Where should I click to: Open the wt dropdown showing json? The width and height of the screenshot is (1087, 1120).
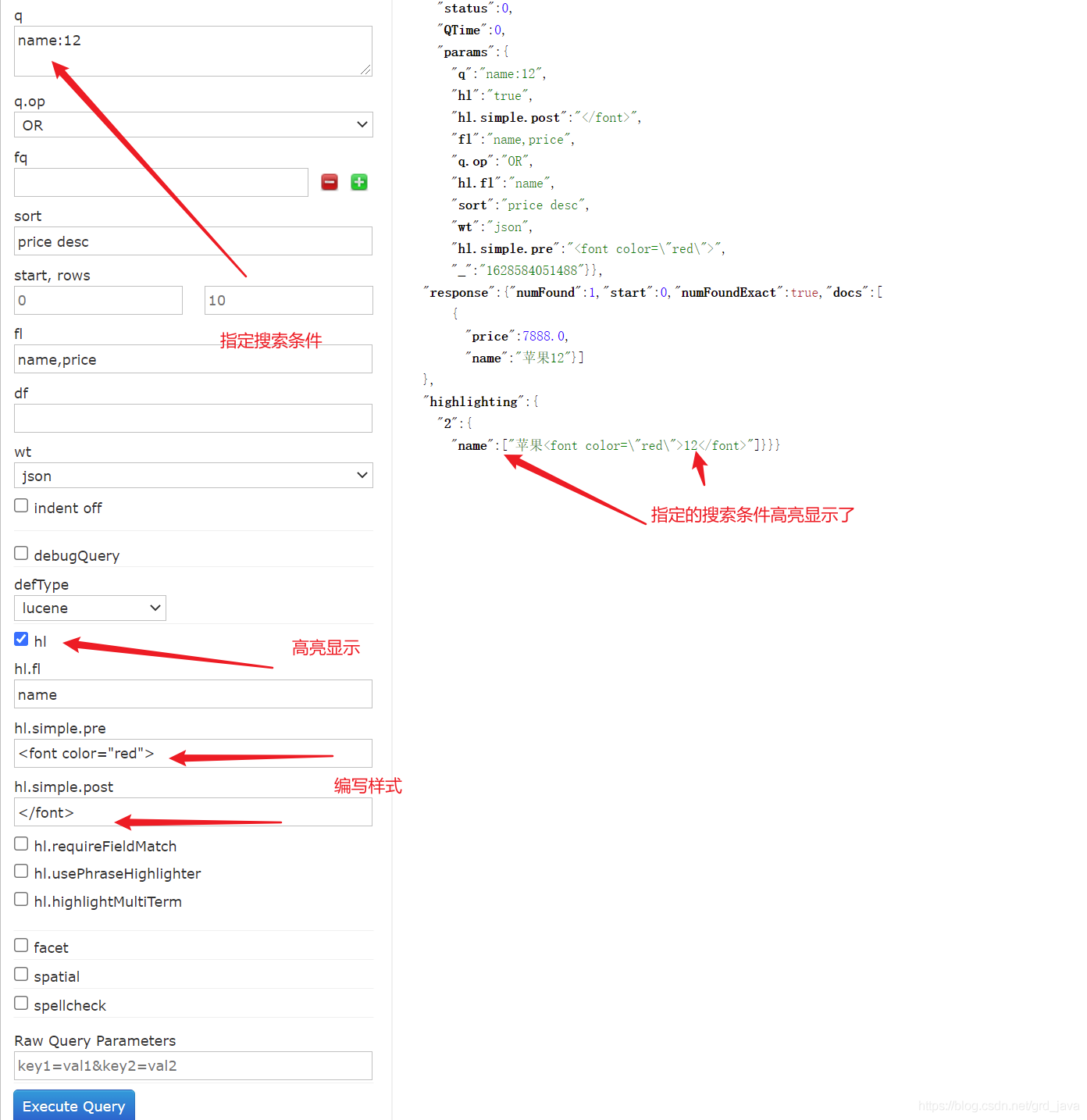[194, 476]
